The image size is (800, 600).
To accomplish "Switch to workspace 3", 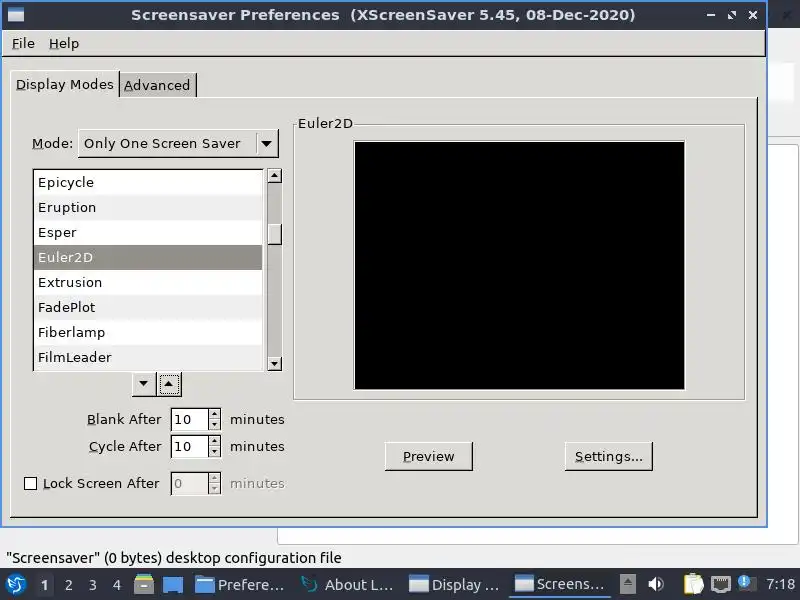I will 92,585.
